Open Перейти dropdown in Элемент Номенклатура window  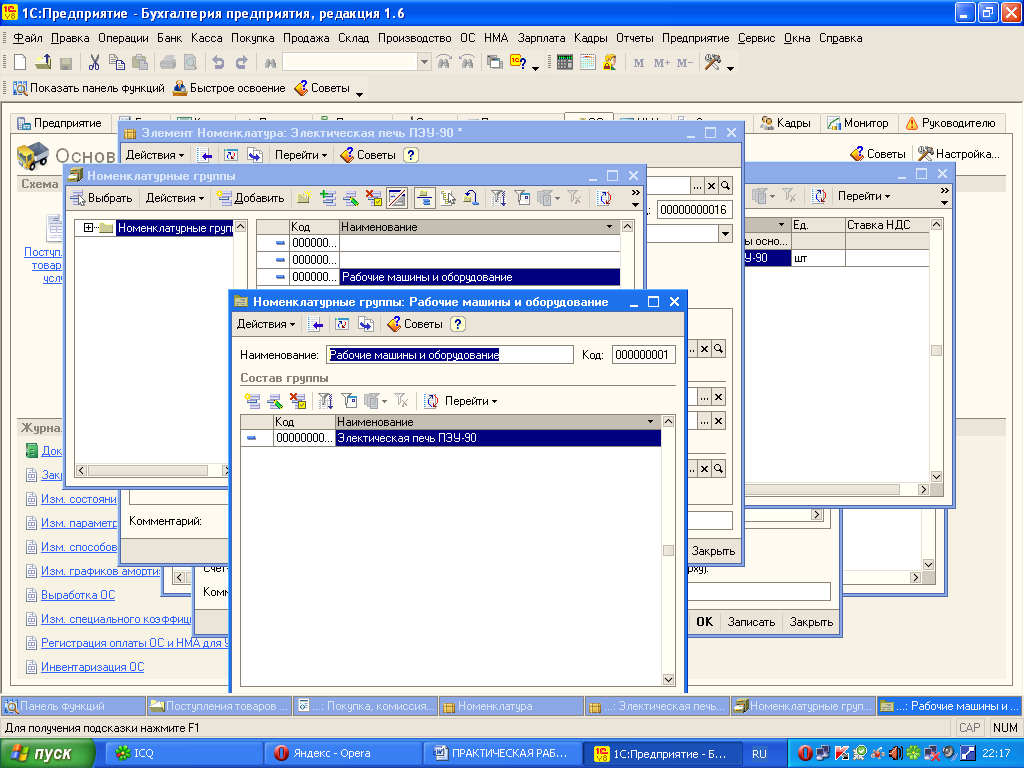click(301, 155)
